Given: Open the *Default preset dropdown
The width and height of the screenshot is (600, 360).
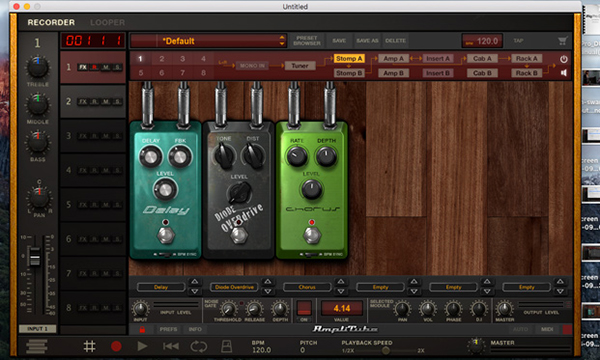Looking at the screenshot, I should click(209, 41).
